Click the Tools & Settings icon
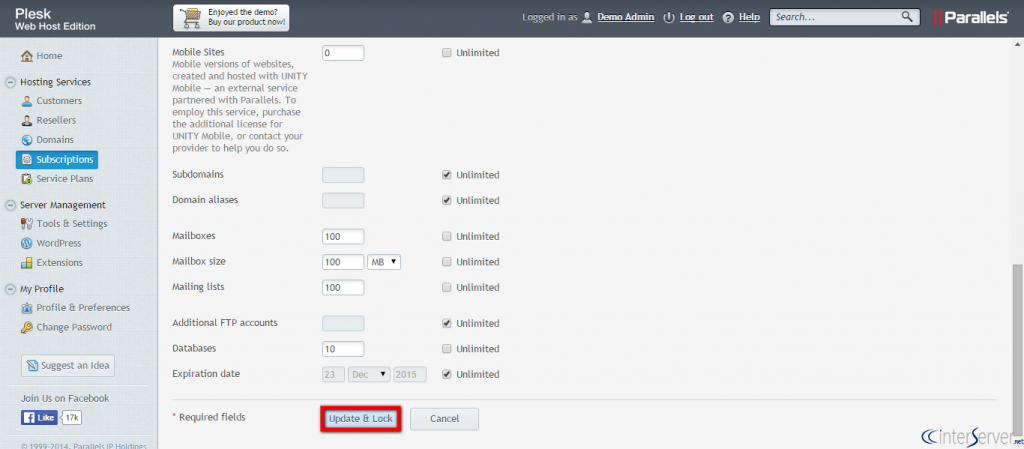 pyautogui.click(x=27, y=224)
